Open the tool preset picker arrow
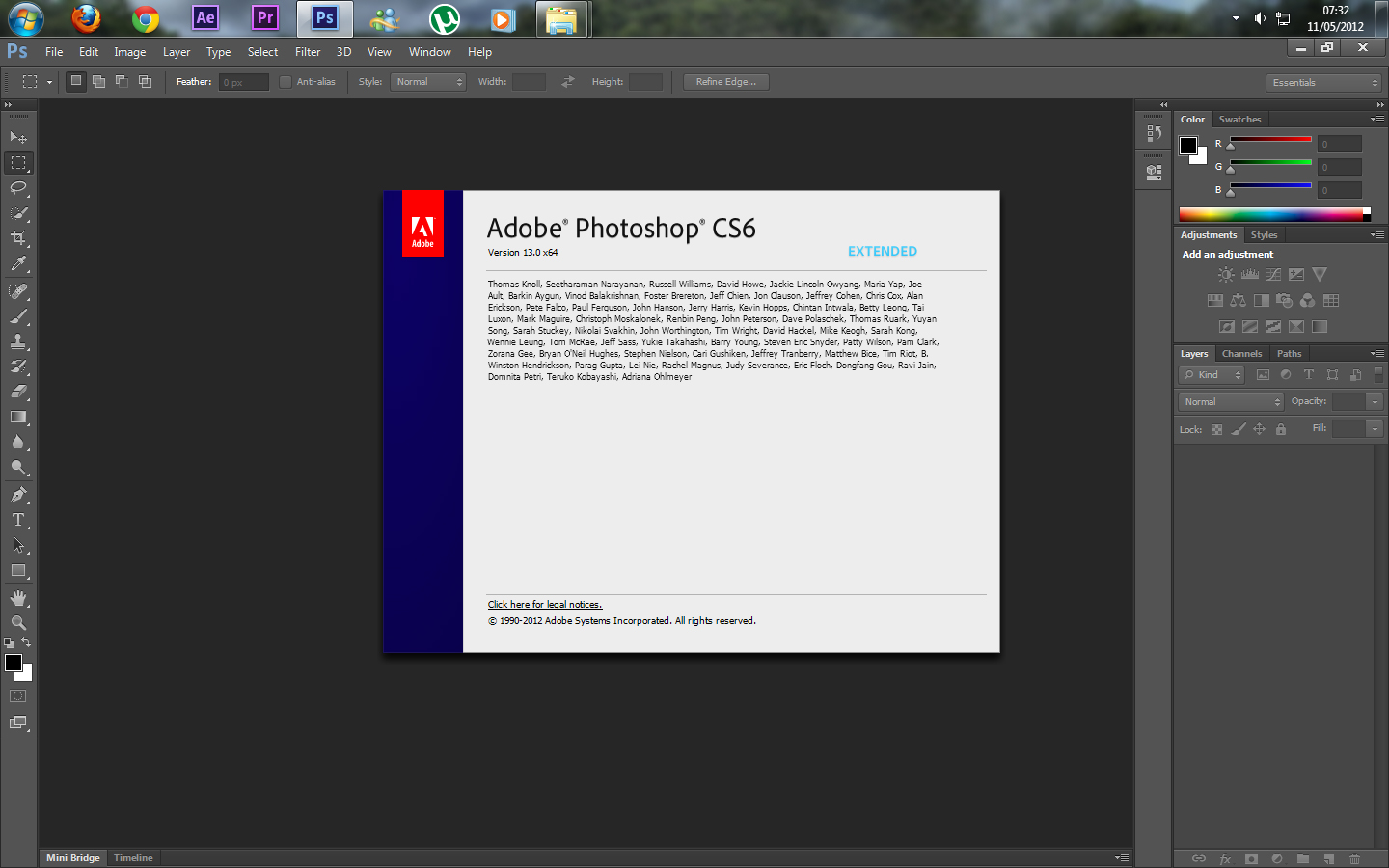The width and height of the screenshot is (1389, 868). tap(49, 82)
